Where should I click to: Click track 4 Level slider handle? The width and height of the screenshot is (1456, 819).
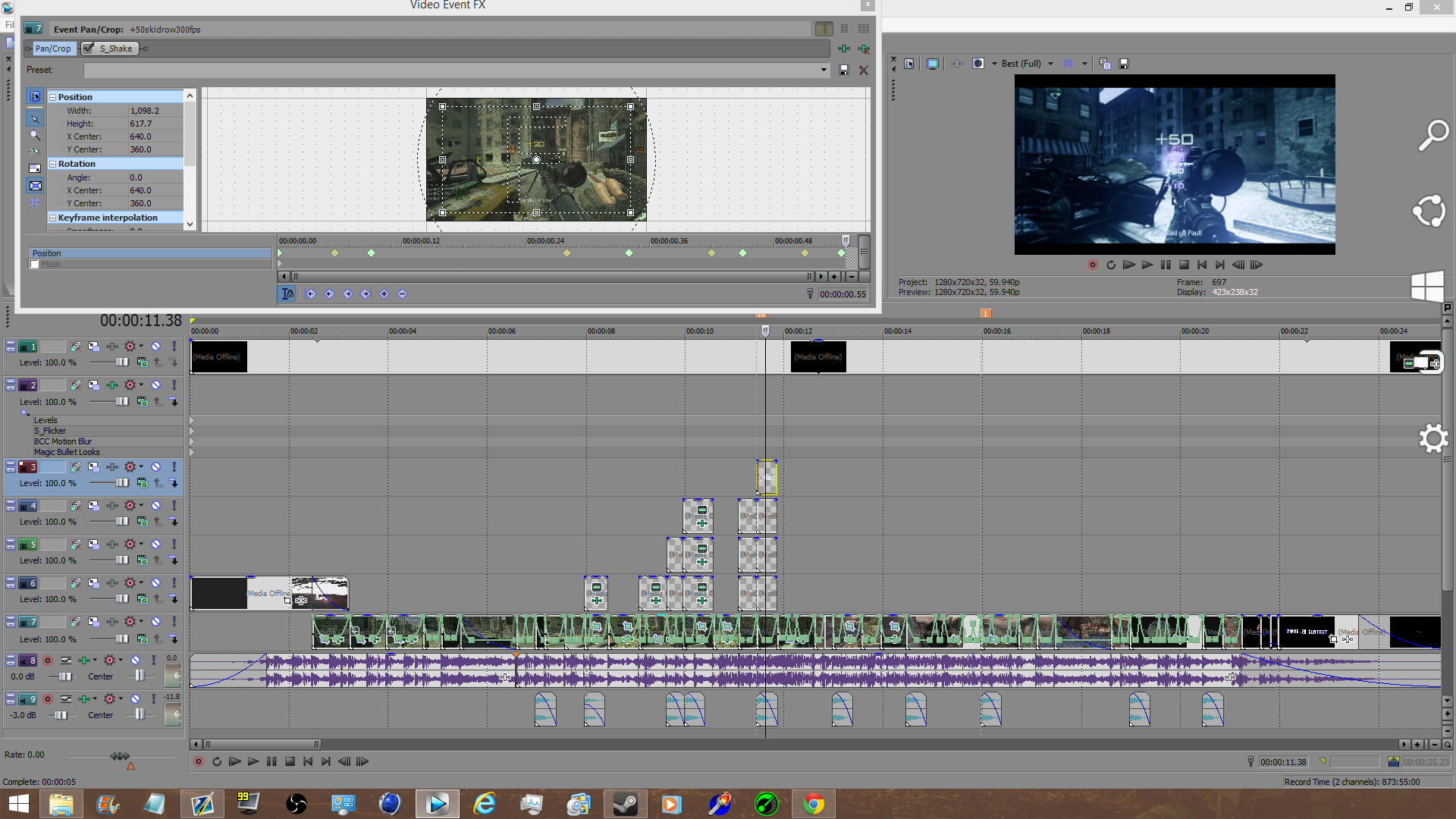(121, 522)
